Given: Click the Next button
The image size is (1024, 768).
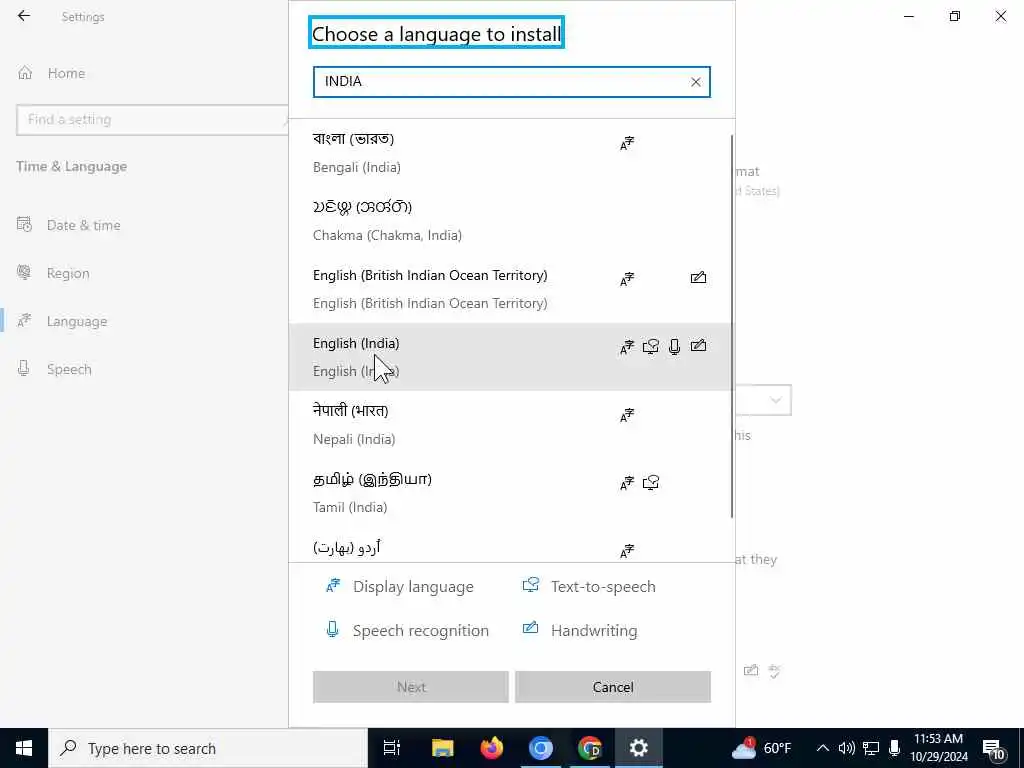Looking at the screenshot, I should coord(411,687).
